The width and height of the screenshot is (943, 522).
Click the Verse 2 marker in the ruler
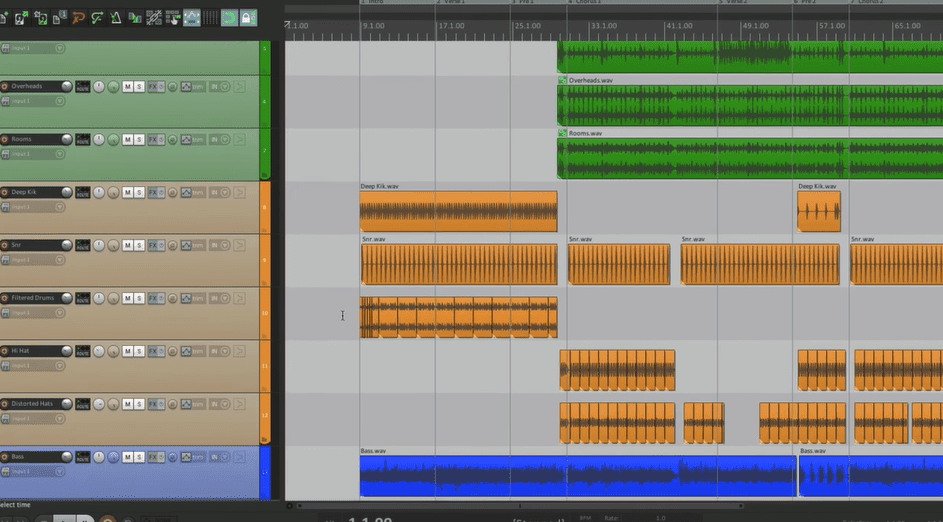pos(736,3)
